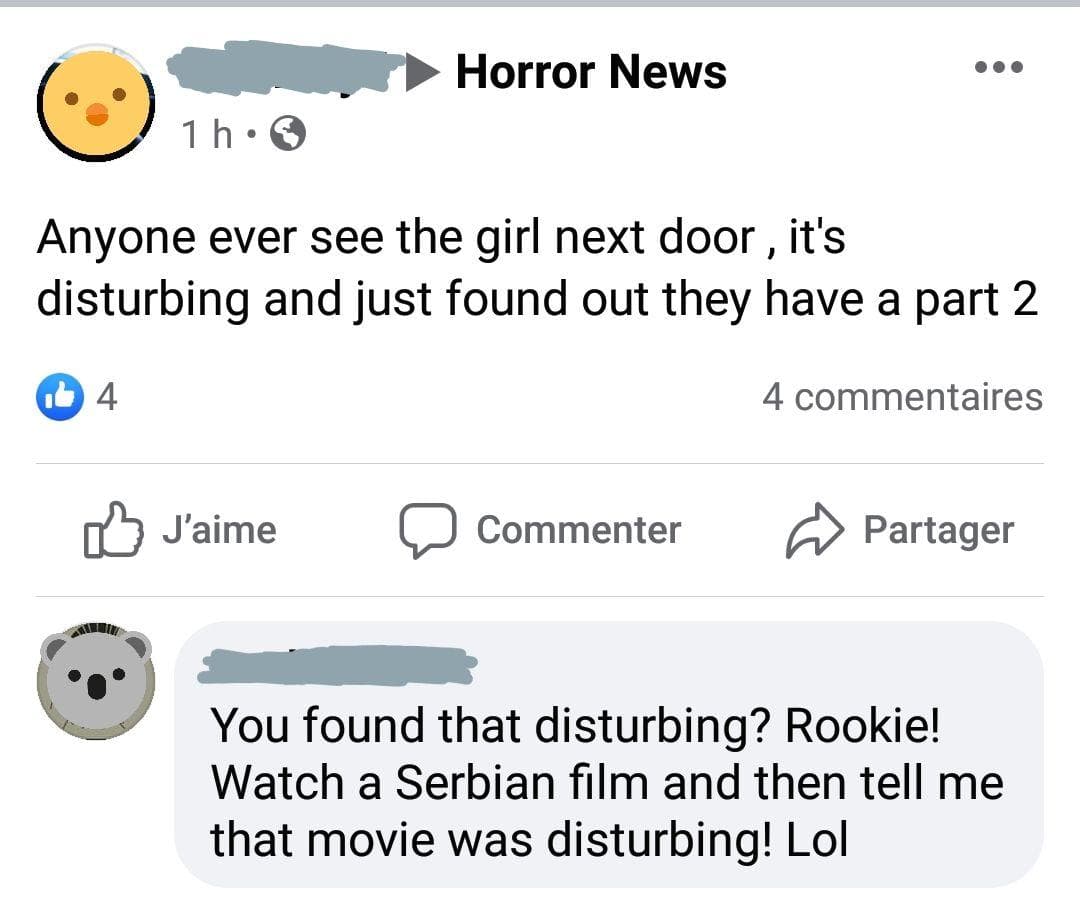Click the globe public-visibility icon
Image resolution: width=1080 pixels, height=908 pixels.
tap(287, 134)
